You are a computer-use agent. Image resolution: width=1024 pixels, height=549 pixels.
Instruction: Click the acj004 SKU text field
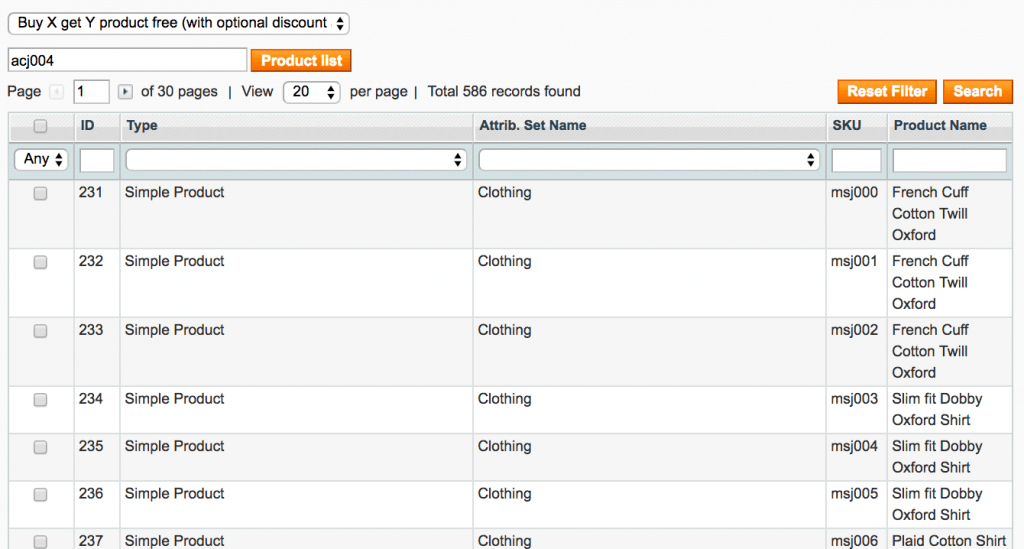pyautogui.click(x=127, y=60)
